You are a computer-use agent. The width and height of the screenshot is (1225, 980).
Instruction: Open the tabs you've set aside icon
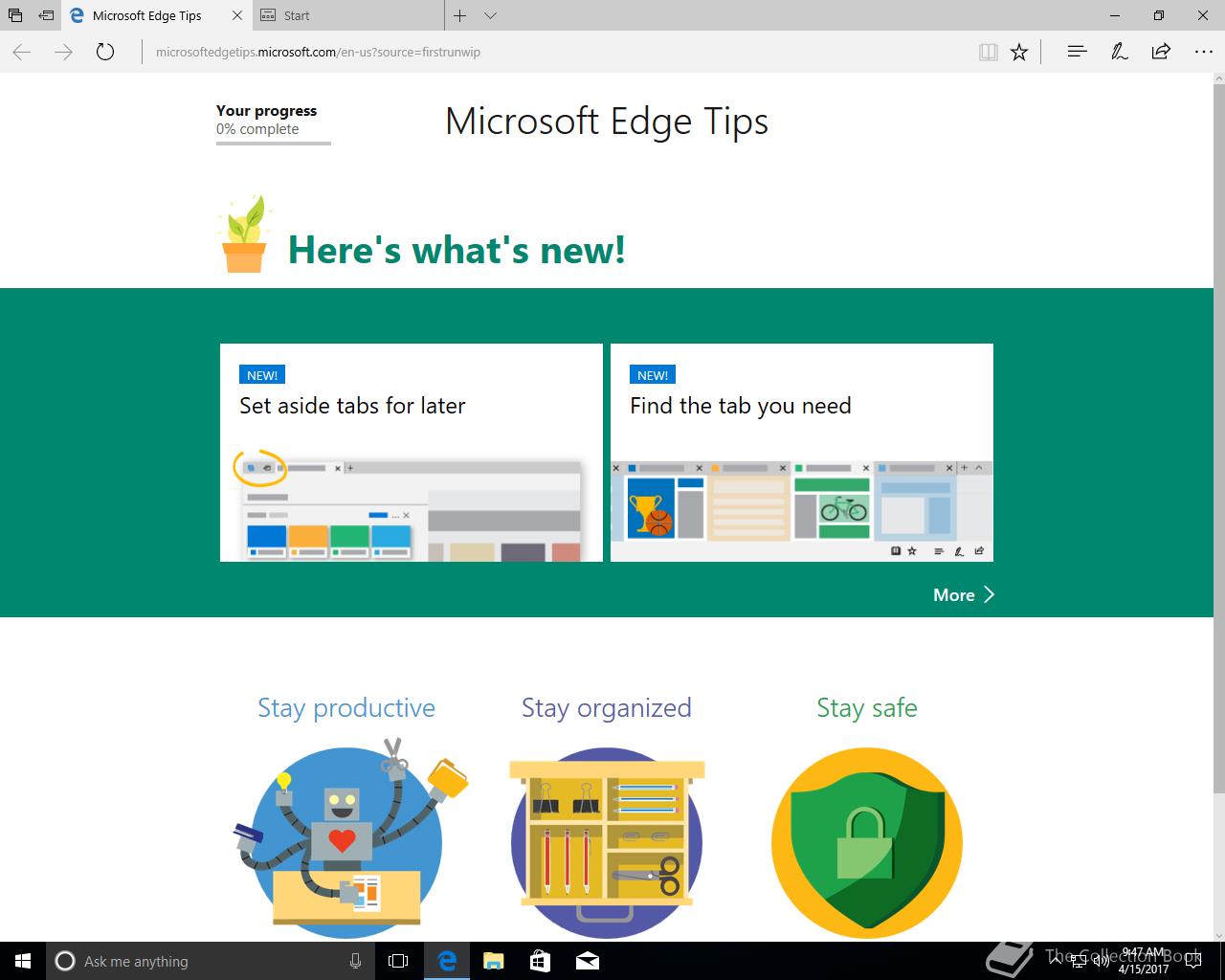15,15
